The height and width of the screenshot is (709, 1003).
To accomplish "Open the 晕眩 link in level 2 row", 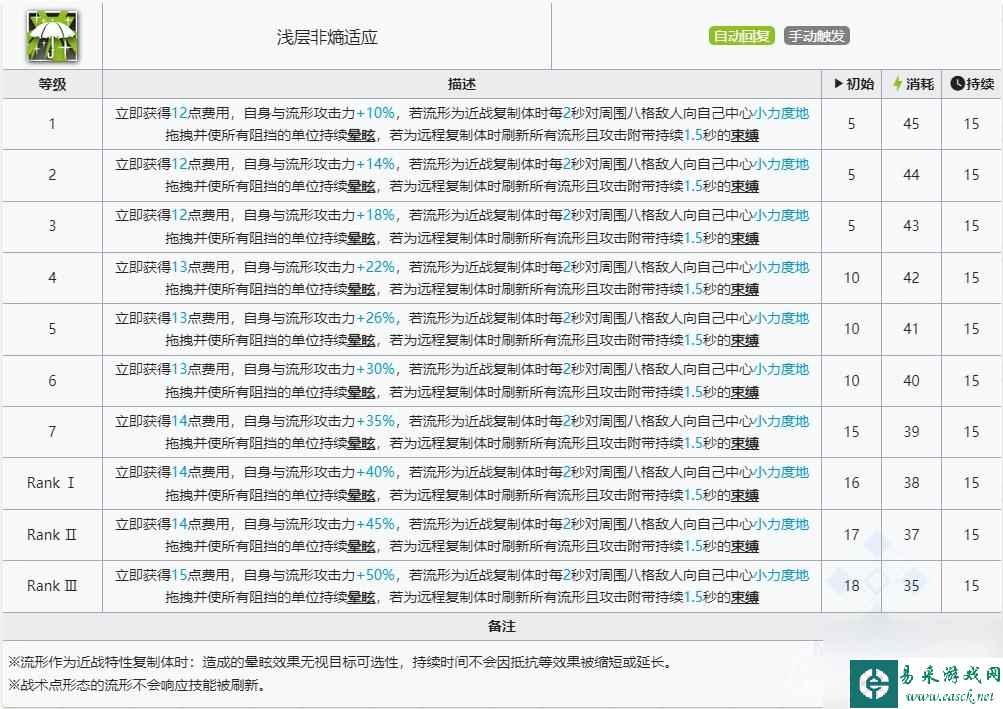I will pos(361,186).
